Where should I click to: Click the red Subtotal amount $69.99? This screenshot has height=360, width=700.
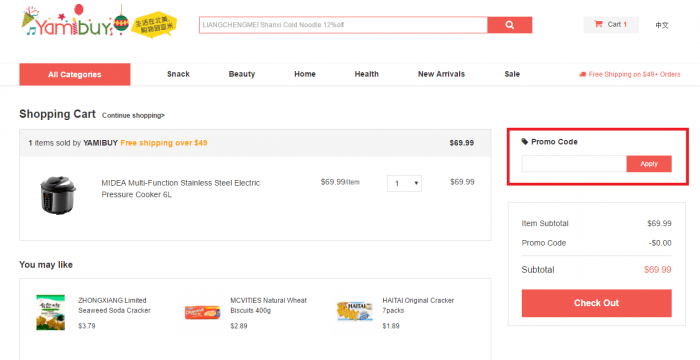658,270
